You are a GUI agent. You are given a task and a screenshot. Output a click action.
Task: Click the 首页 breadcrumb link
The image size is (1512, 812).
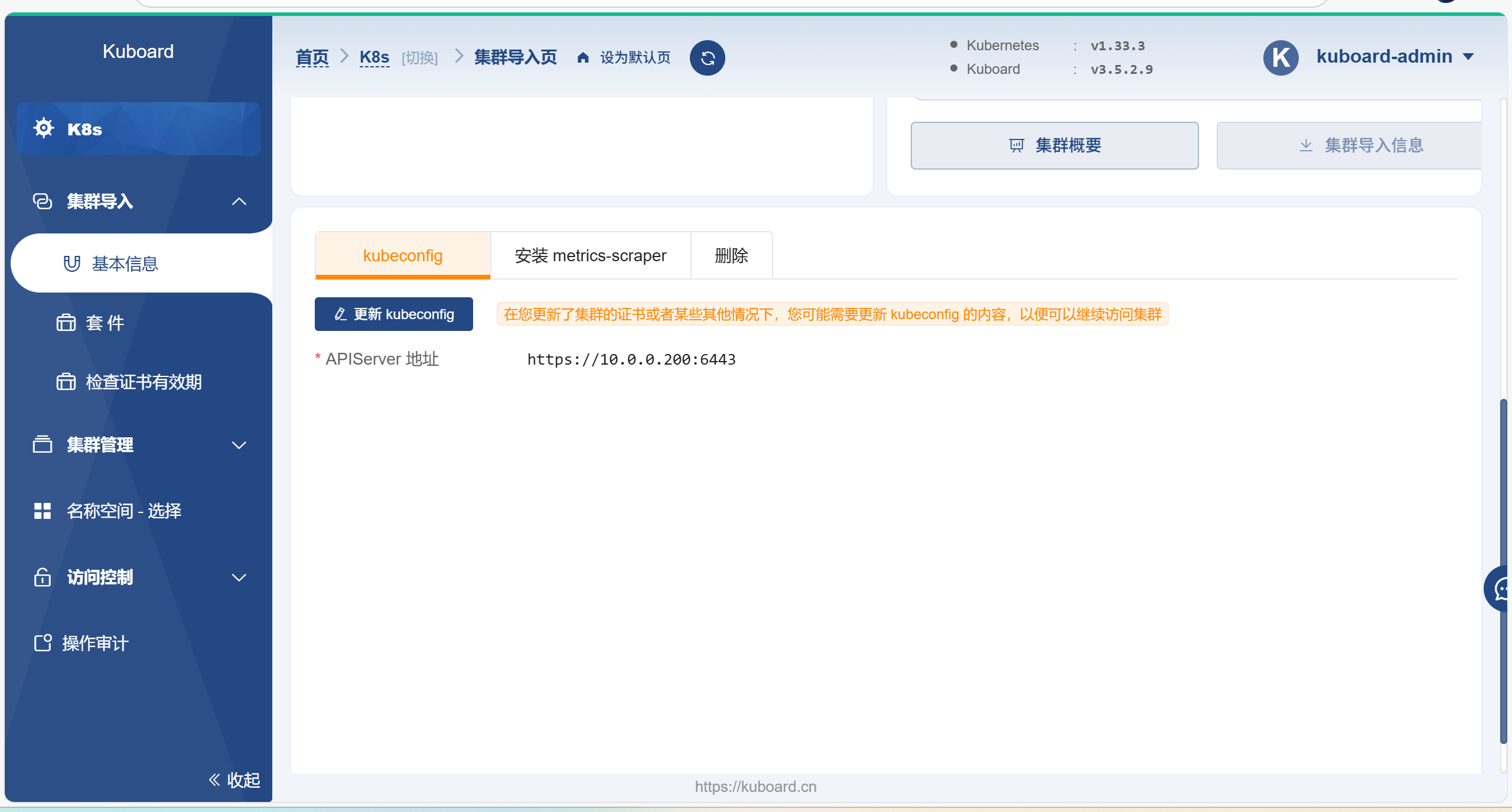coord(312,57)
